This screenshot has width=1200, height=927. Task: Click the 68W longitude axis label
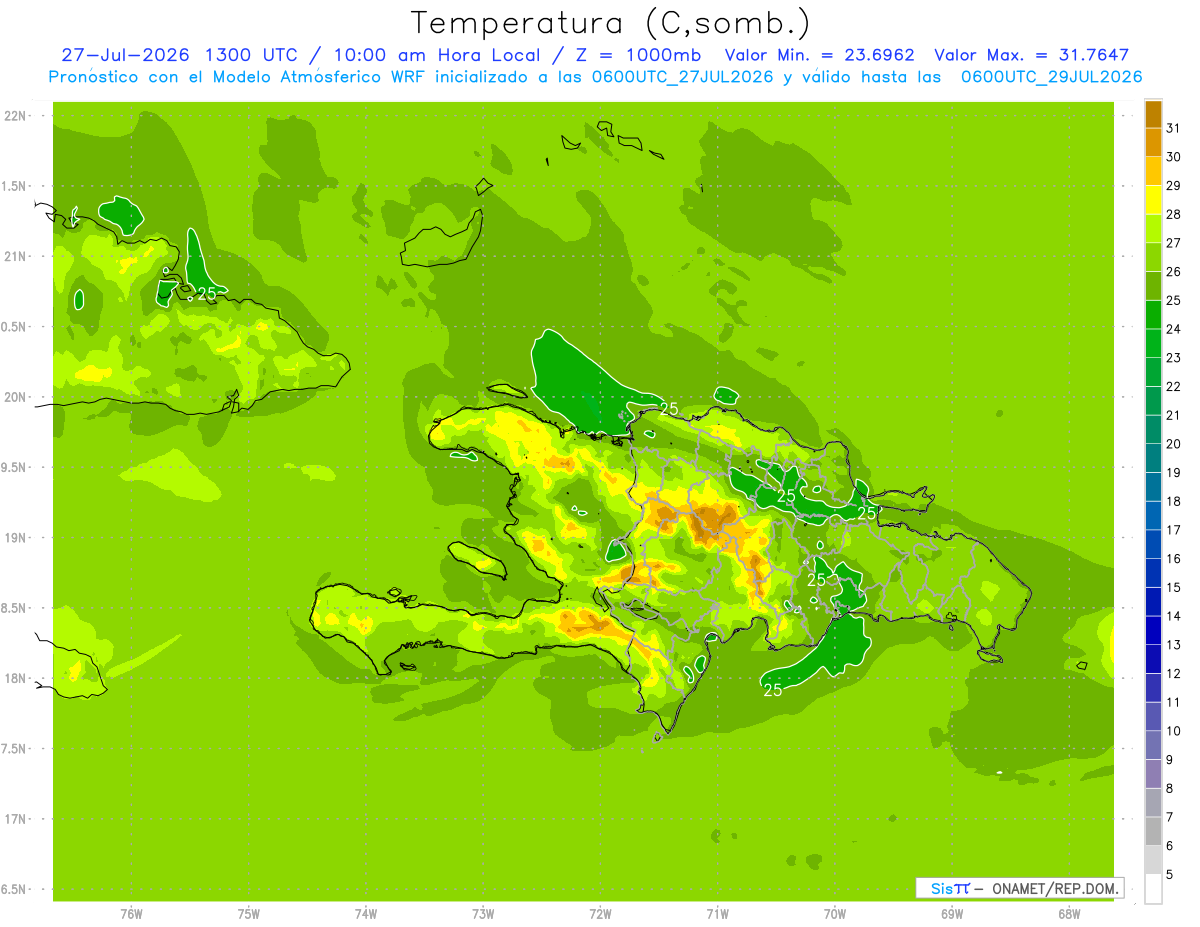click(x=1069, y=913)
